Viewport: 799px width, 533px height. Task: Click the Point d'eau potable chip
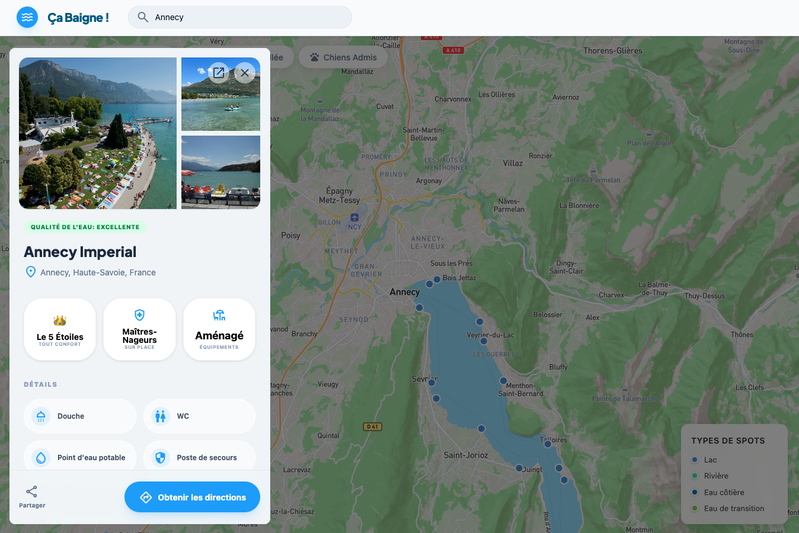click(80, 456)
